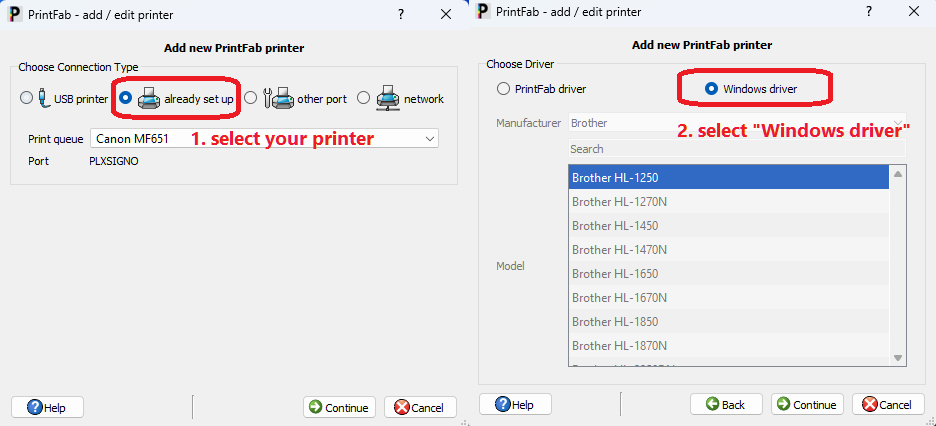Open the Manufacturer Brother dropdown
This screenshot has width=936, height=426.
[x=737, y=123]
